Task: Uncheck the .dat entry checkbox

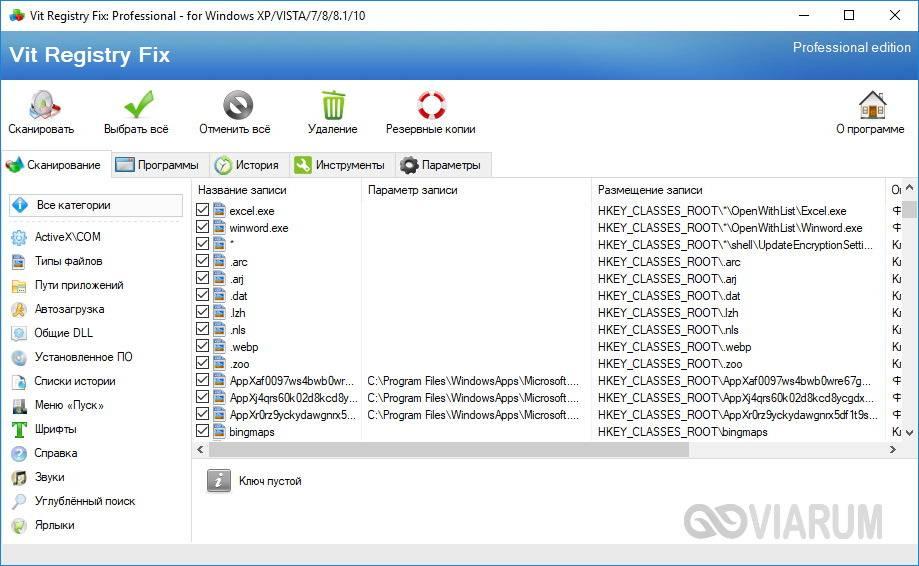Action: (x=203, y=295)
